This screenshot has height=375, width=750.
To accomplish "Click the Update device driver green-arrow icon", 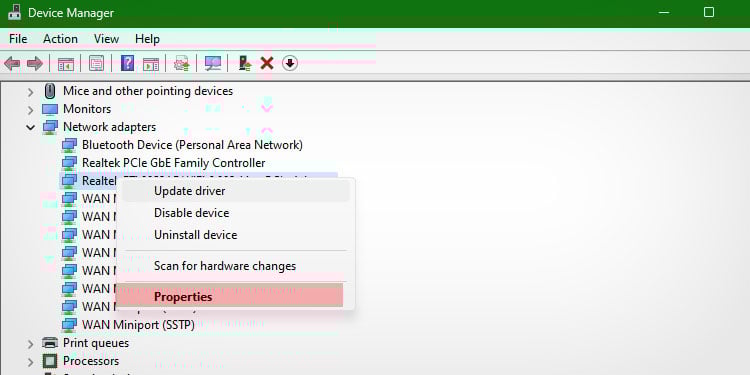I will (245, 63).
